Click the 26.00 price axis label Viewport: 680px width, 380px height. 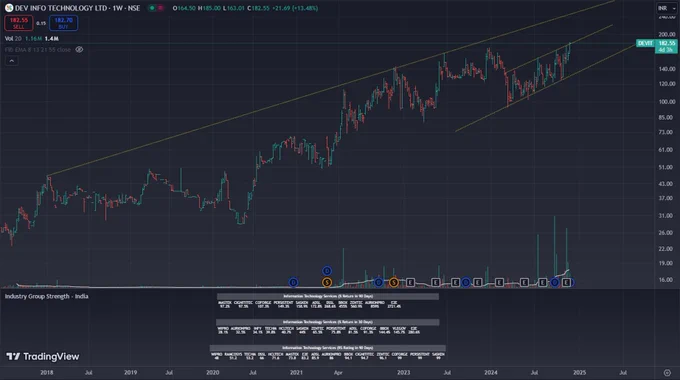click(x=667, y=233)
